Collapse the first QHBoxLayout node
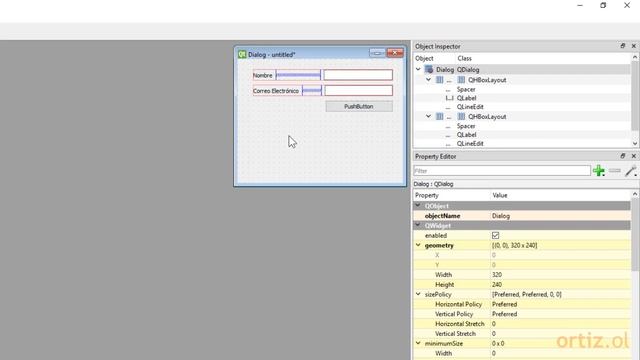This screenshot has width=640, height=360. coord(428,80)
